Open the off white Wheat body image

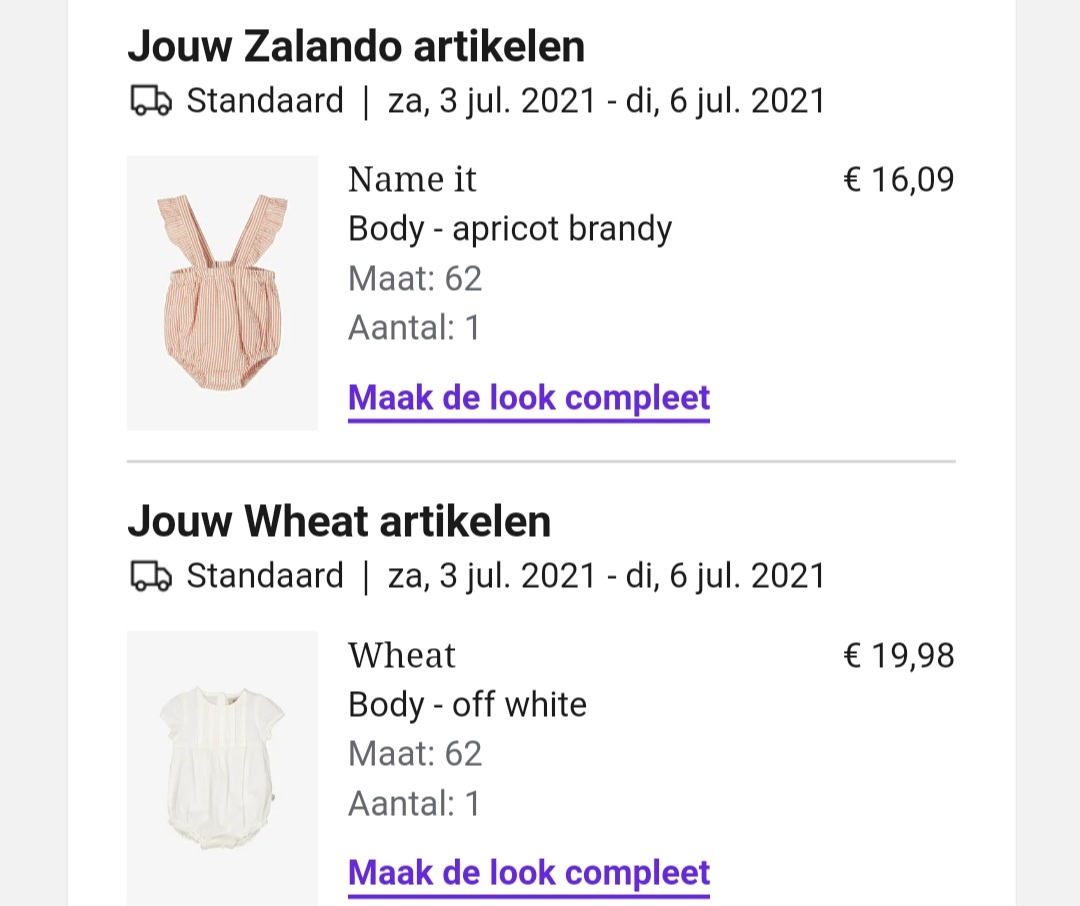[222, 768]
